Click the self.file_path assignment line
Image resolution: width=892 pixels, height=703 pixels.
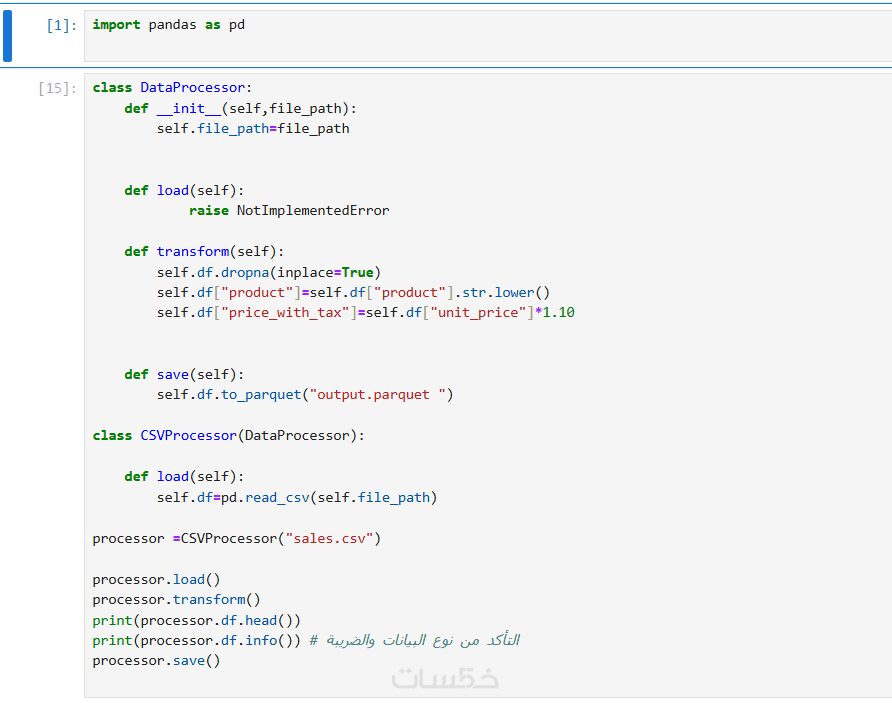(x=253, y=129)
